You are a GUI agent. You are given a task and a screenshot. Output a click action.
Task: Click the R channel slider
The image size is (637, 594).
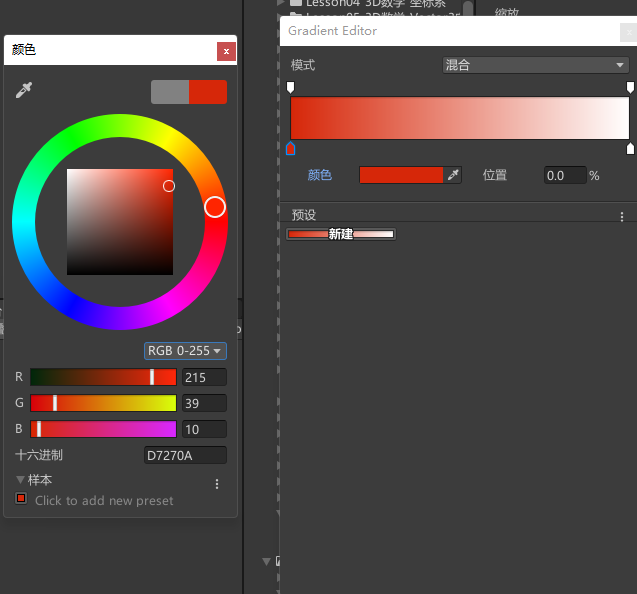click(x=103, y=377)
